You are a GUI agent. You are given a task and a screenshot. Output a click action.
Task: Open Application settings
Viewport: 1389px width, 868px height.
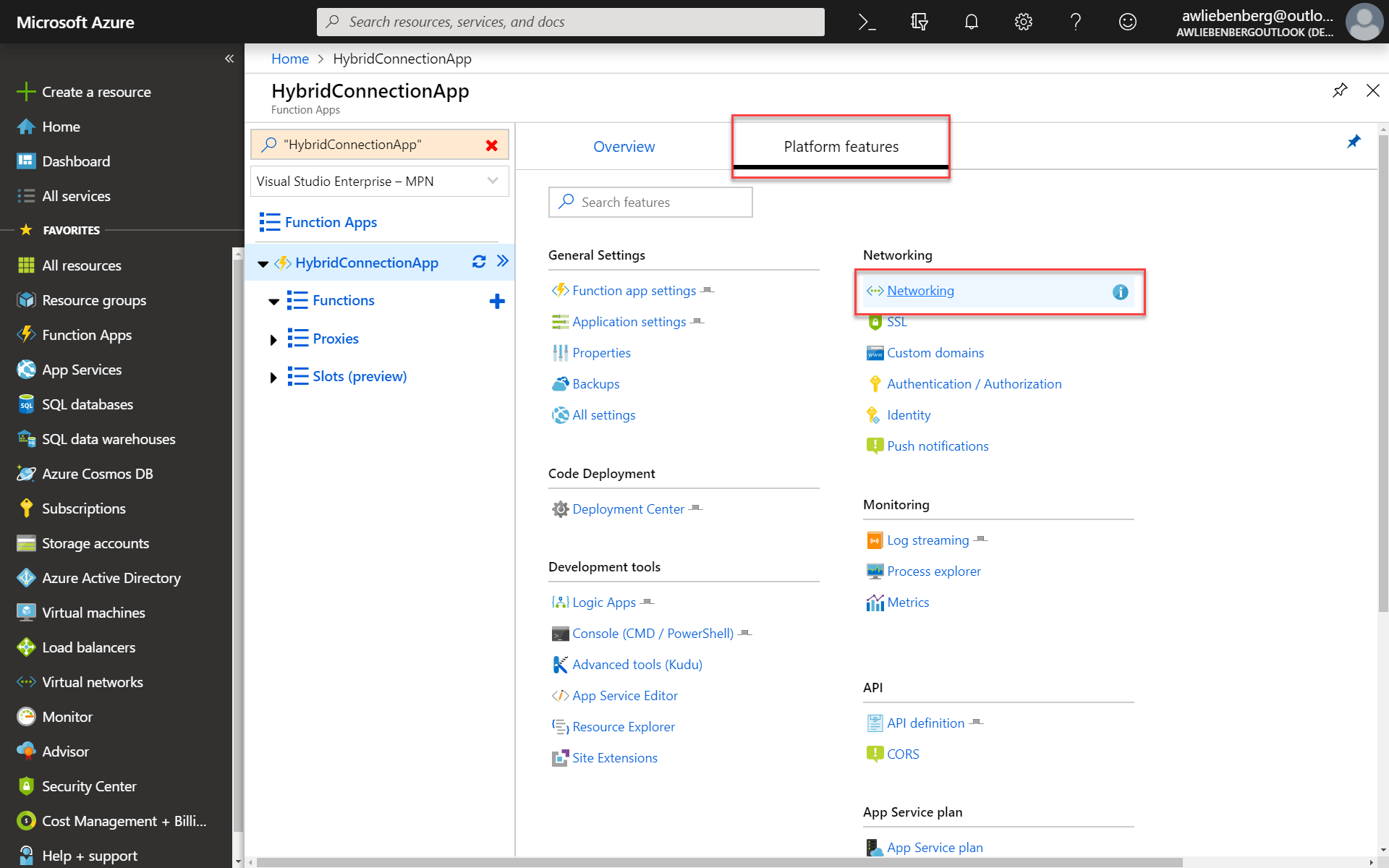(629, 322)
